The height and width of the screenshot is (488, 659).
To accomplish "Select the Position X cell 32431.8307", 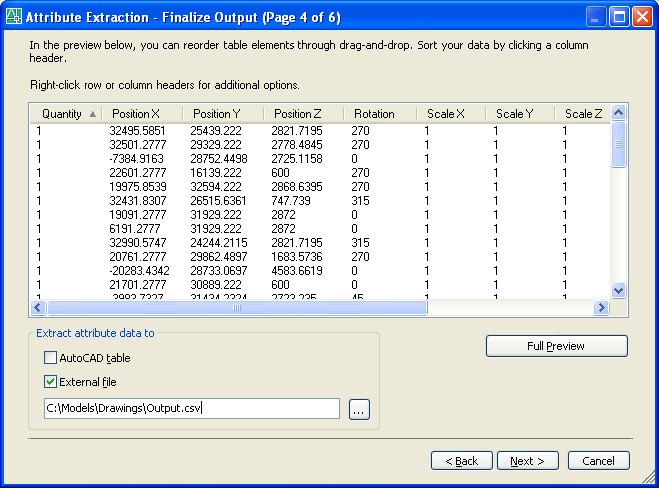I will (137, 200).
